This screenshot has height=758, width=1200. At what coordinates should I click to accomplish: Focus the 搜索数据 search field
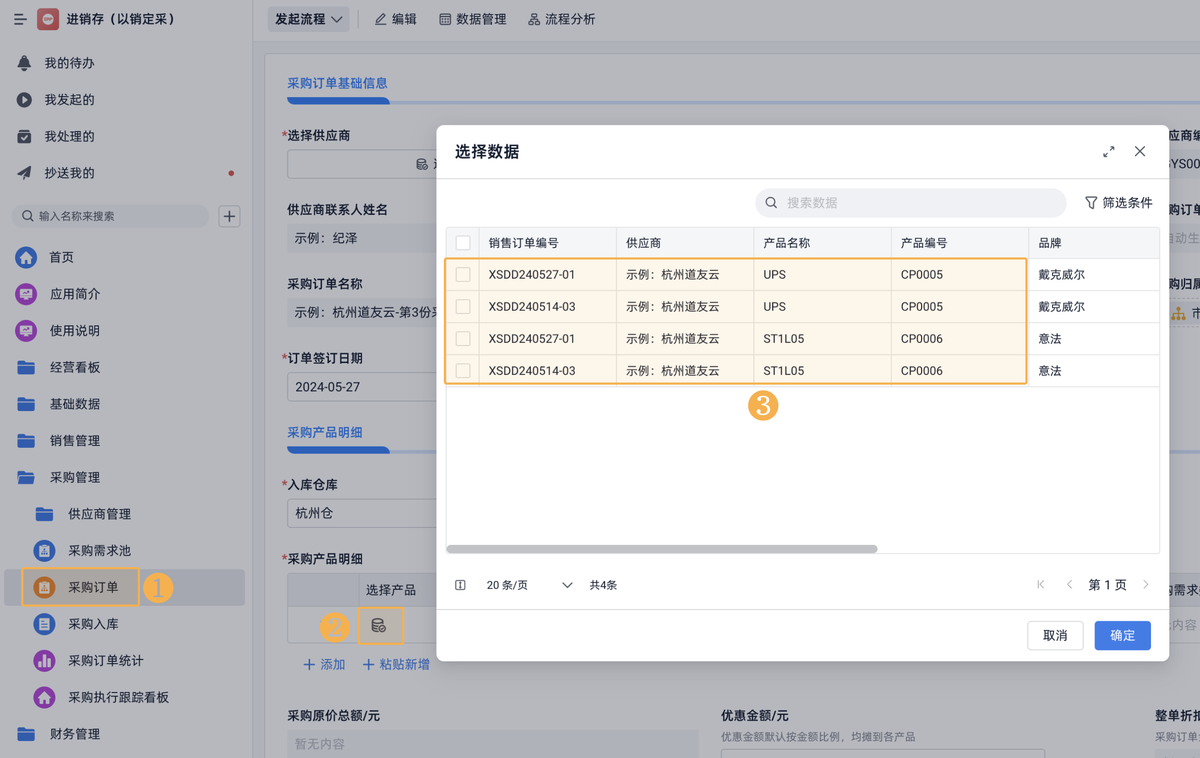point(910,203)
